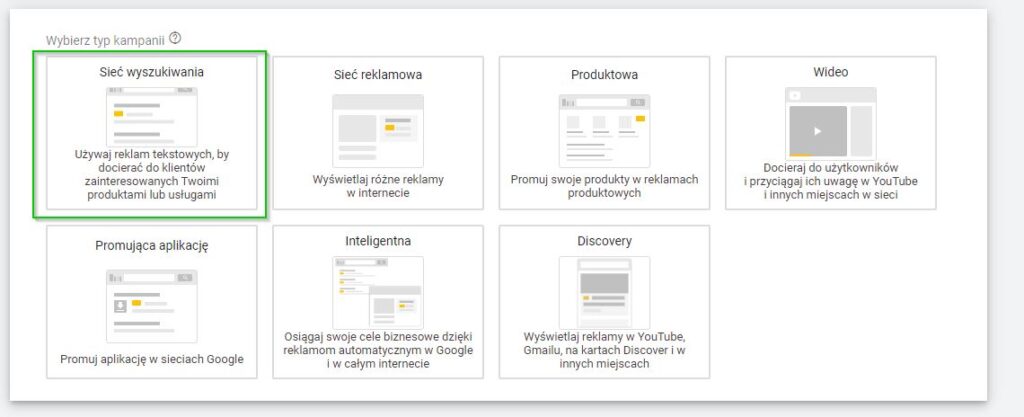Open the help icon next to Wybierz typ kampanii
The height and width of the screenshot is (417, 1024).
pyautogui.click(x=174, y=39)
